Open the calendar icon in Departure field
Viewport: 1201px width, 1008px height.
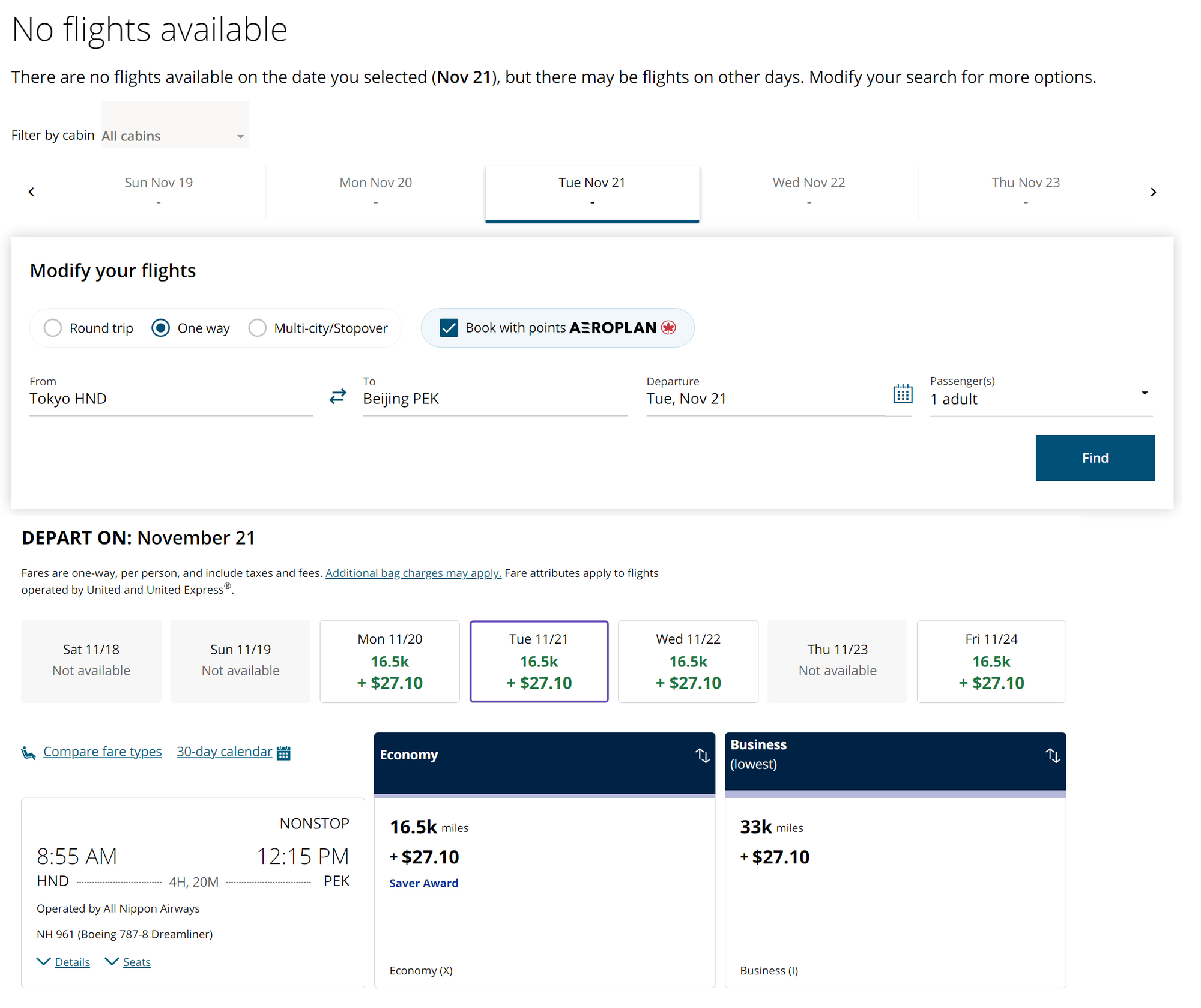903,393
